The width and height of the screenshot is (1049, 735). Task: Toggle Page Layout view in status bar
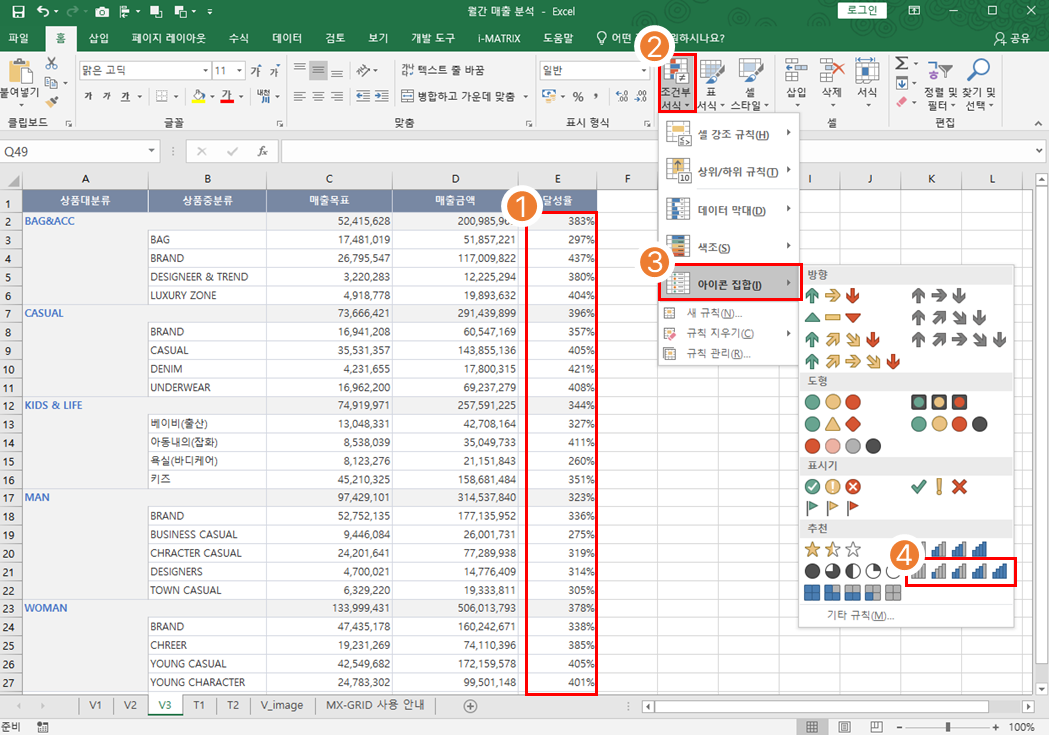tap(844, 727)
